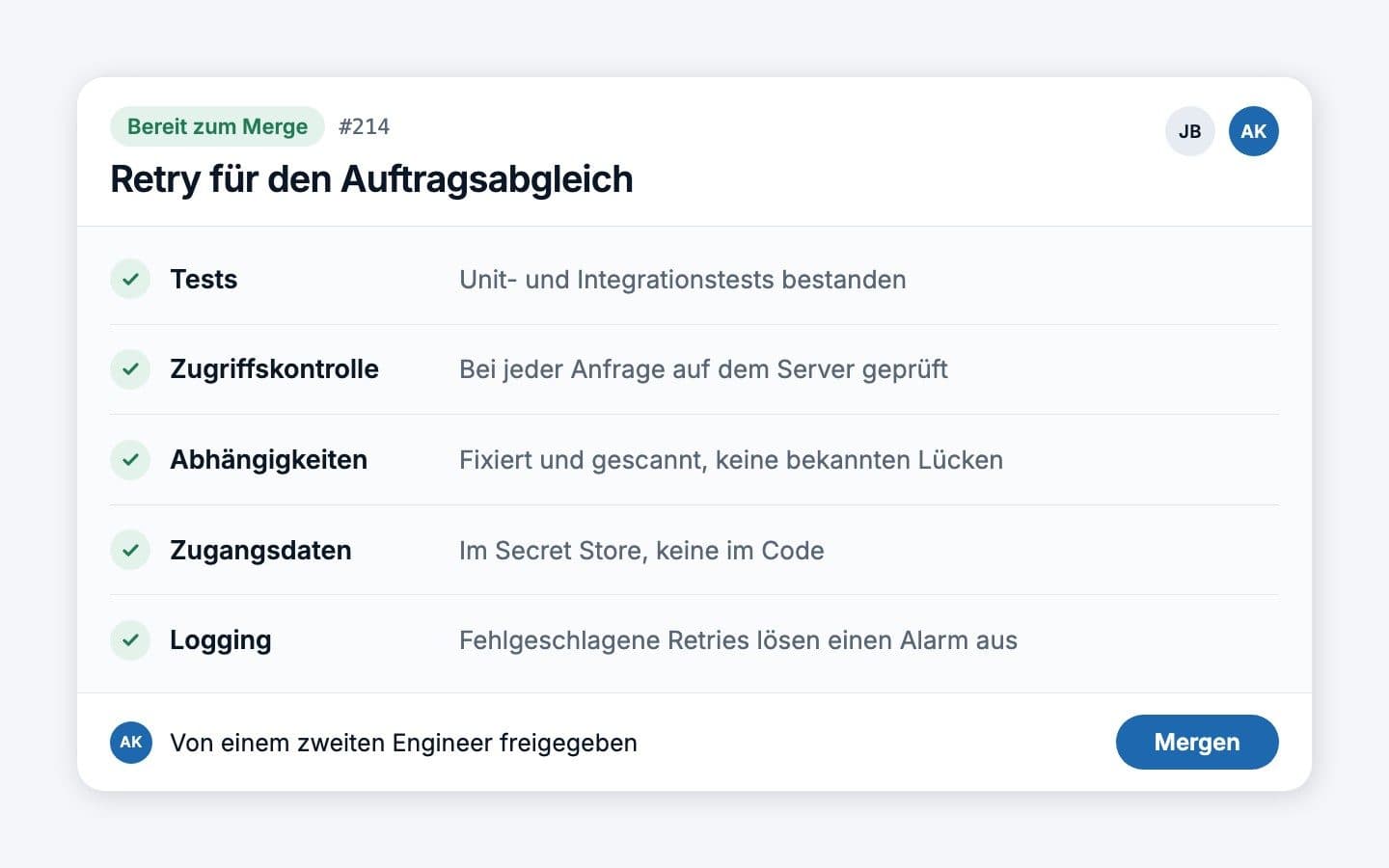Click the checkmark icon beside Tests
Screen dimensions: 1389x868
(130, 279)
